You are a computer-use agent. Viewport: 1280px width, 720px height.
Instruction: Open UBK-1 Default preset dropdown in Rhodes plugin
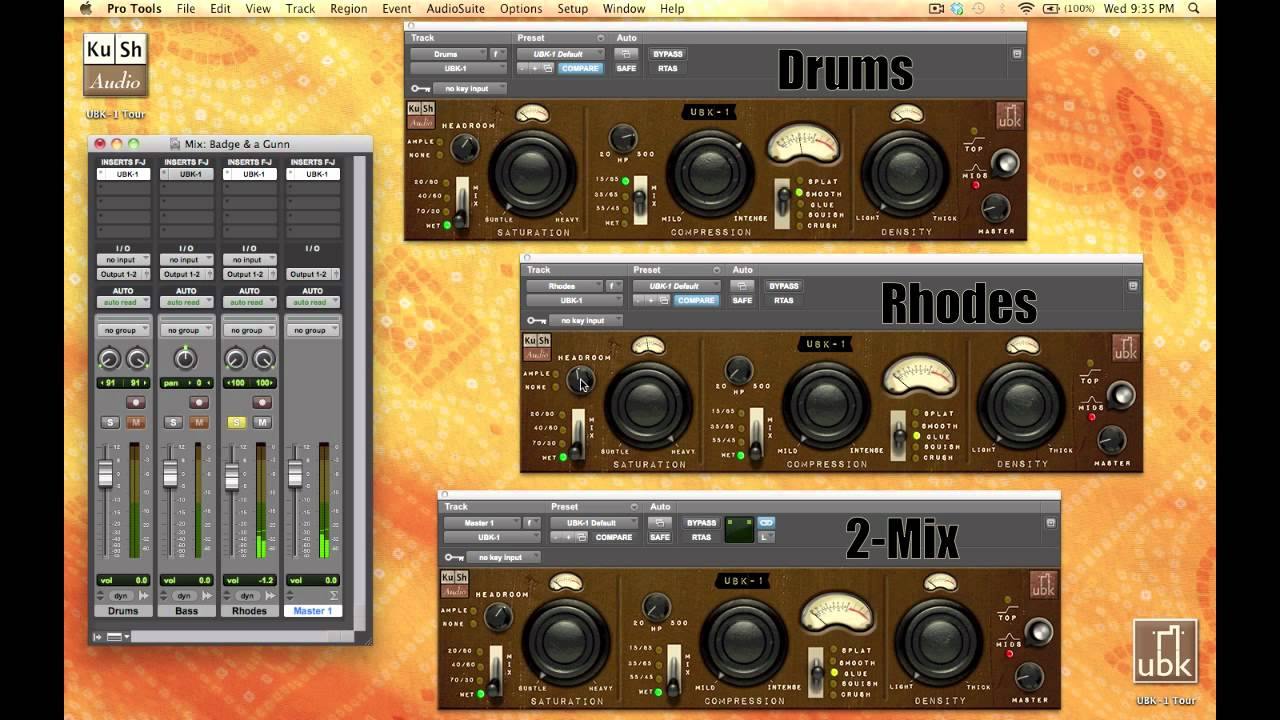pyautogui.click(x=675, y=286)
